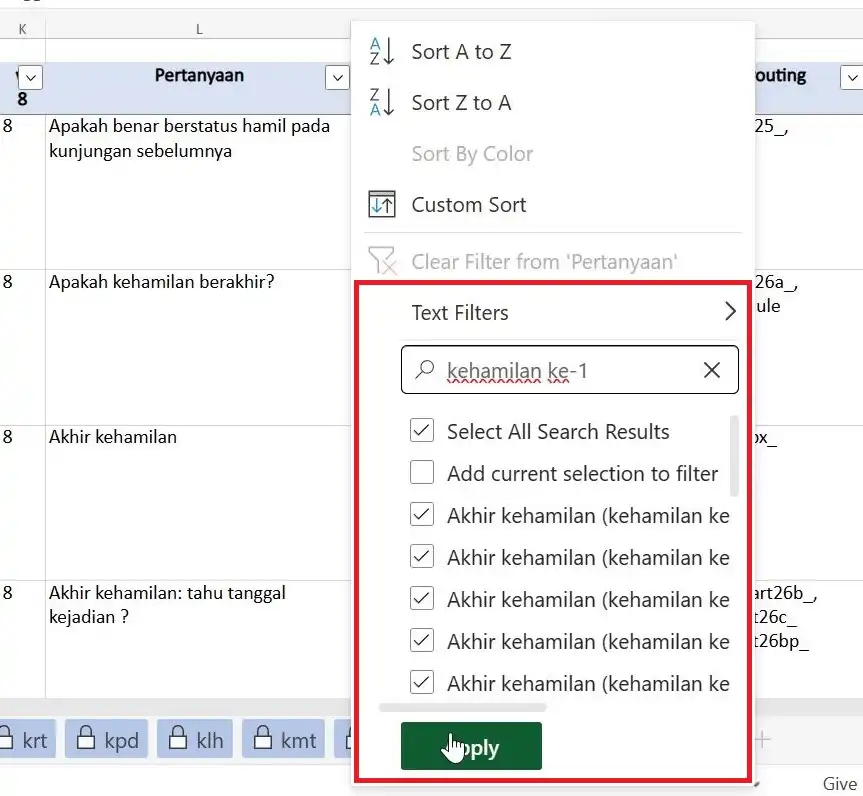Click the Sort Z to A icon

(383, 103)
